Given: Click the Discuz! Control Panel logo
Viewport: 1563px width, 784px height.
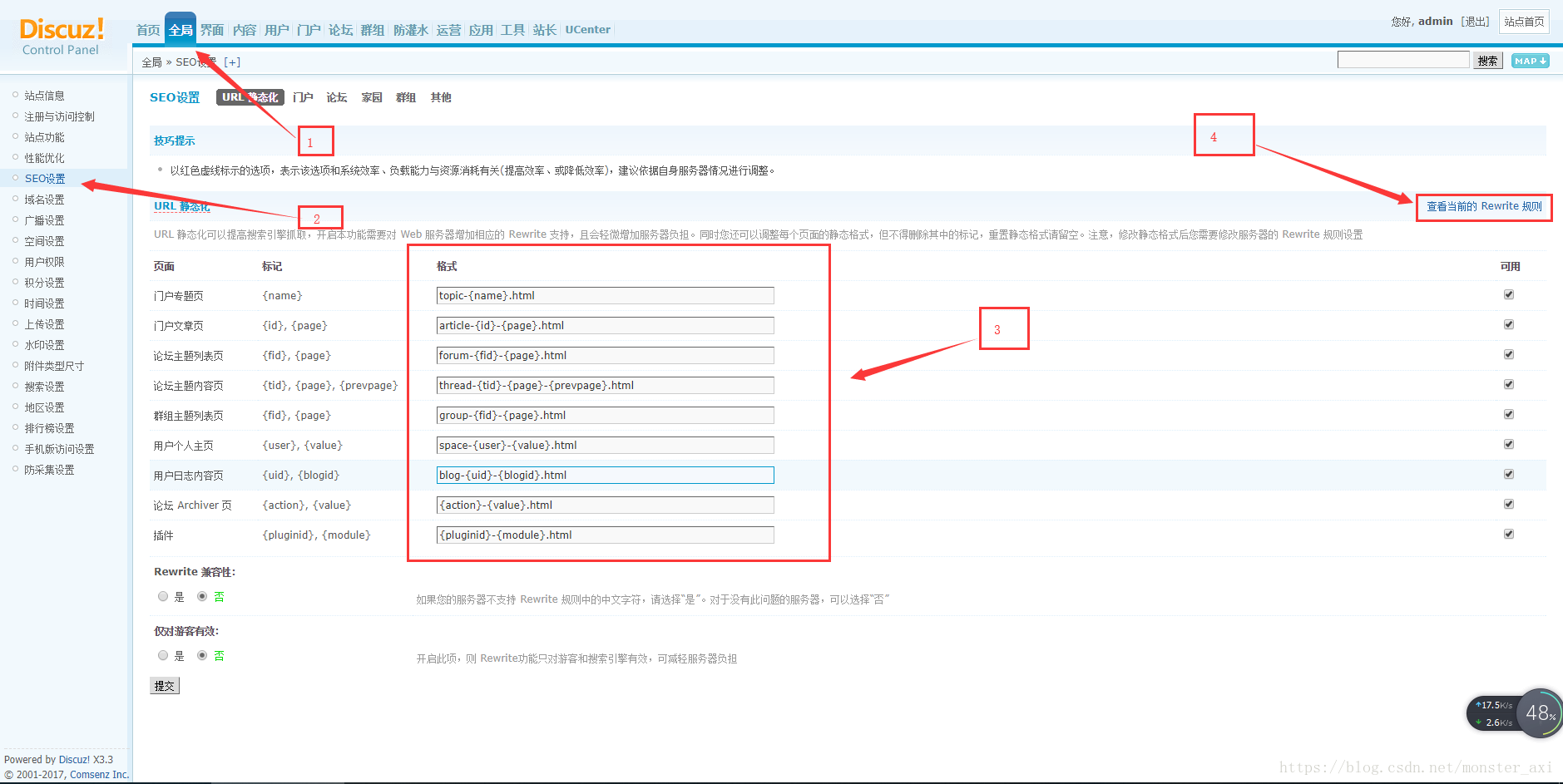Looking at the screenshot, I should (x=62, y=37).
